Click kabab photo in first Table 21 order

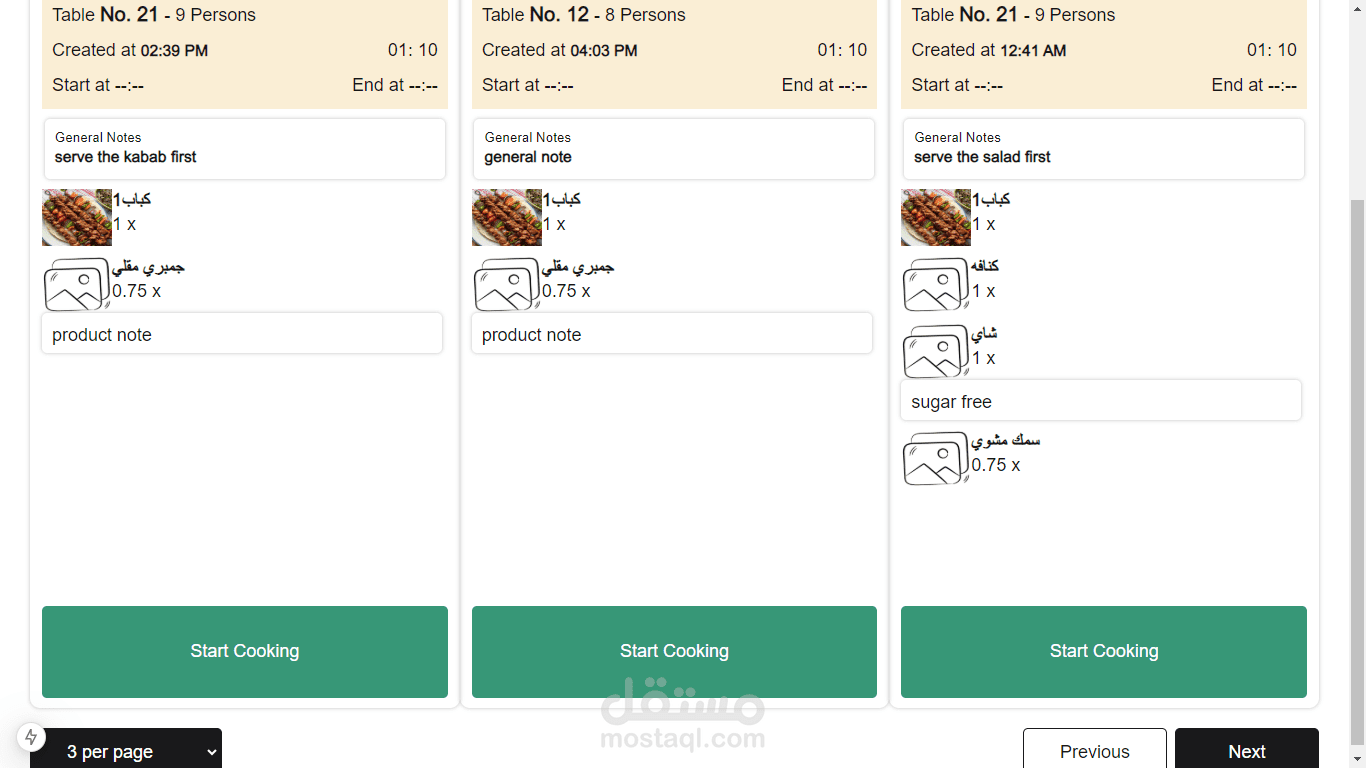pos(77,217)
